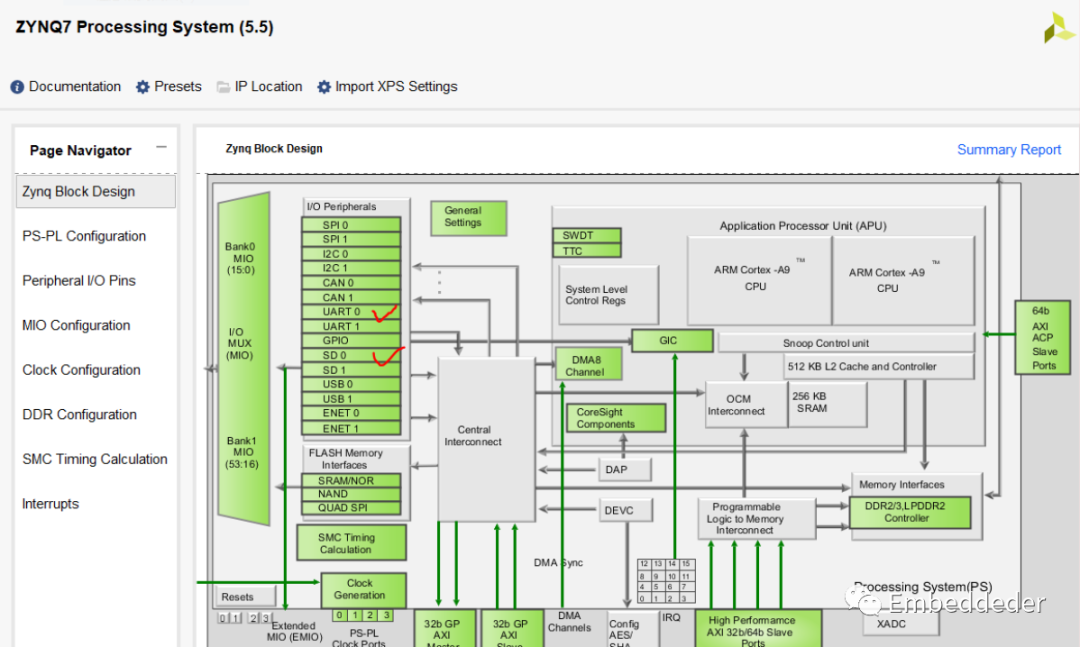The width and height of the screenshot is (1080, 647).
Task: Click the SWDT block
Action: coord(587,236)
